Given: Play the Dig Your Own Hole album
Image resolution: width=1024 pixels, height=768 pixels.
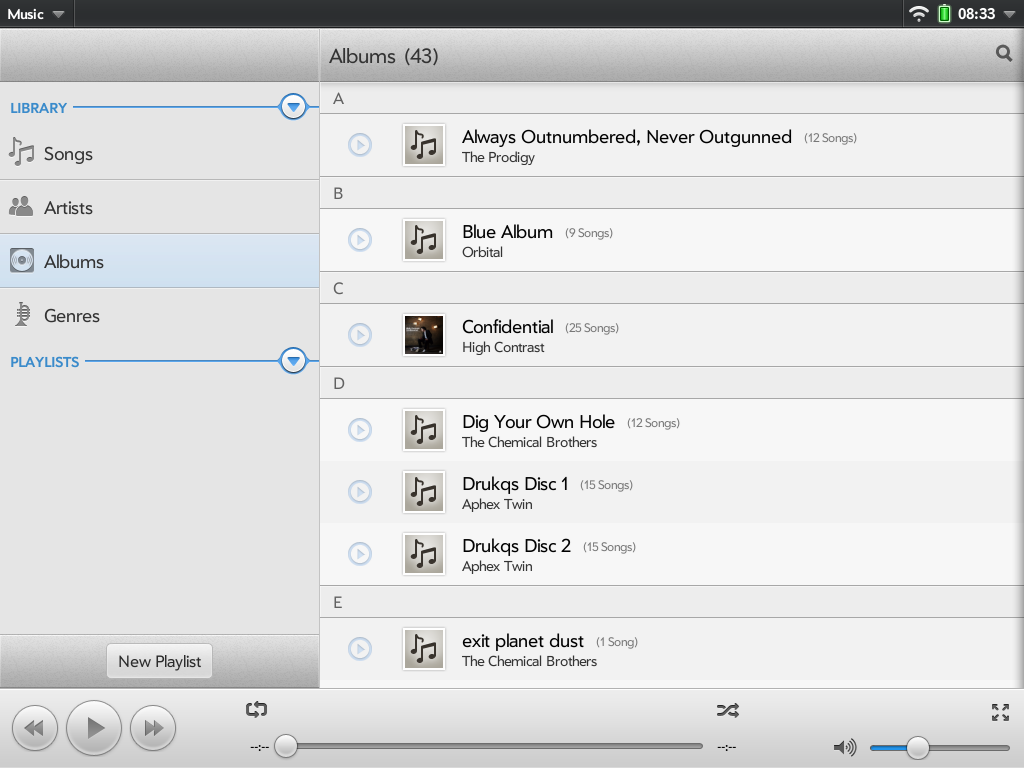Looking at the screenshot, I should coord(360,430).
